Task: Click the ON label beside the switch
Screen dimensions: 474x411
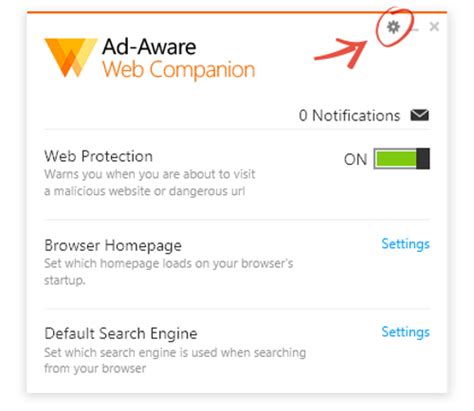Action: tap(355, 159)
